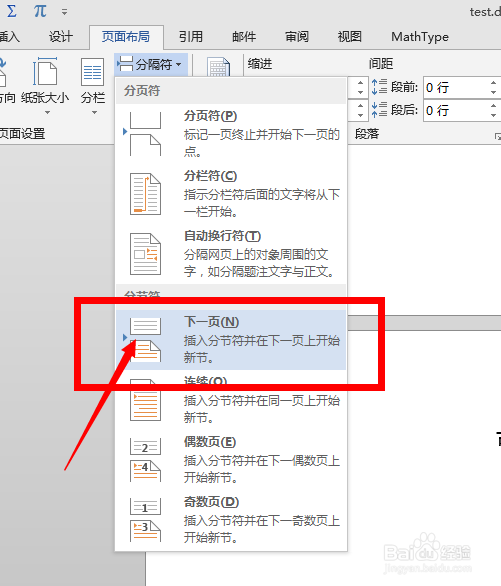Insert a 分页符(P) page break
Viewport: 501px width, 586px height.
pyautogui.click(x=231, y=134)
